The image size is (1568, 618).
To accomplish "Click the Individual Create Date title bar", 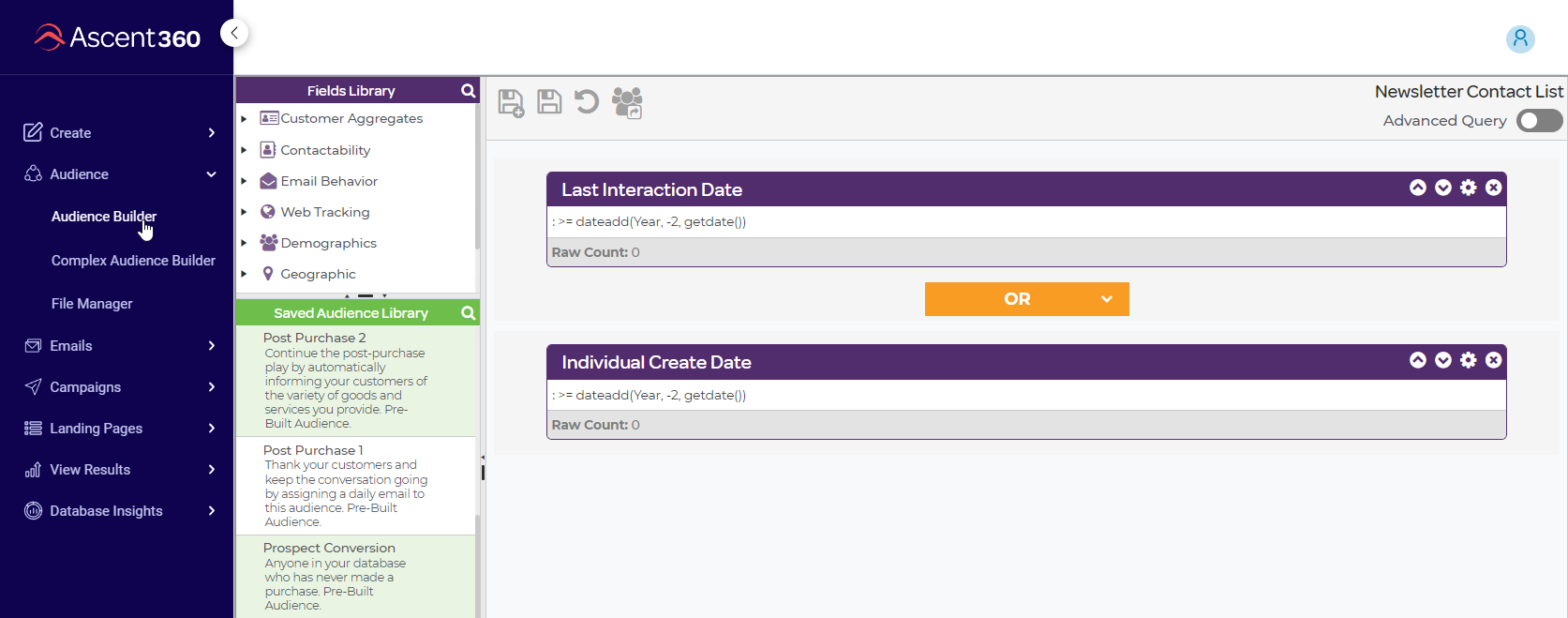I will coord(1026,362).
